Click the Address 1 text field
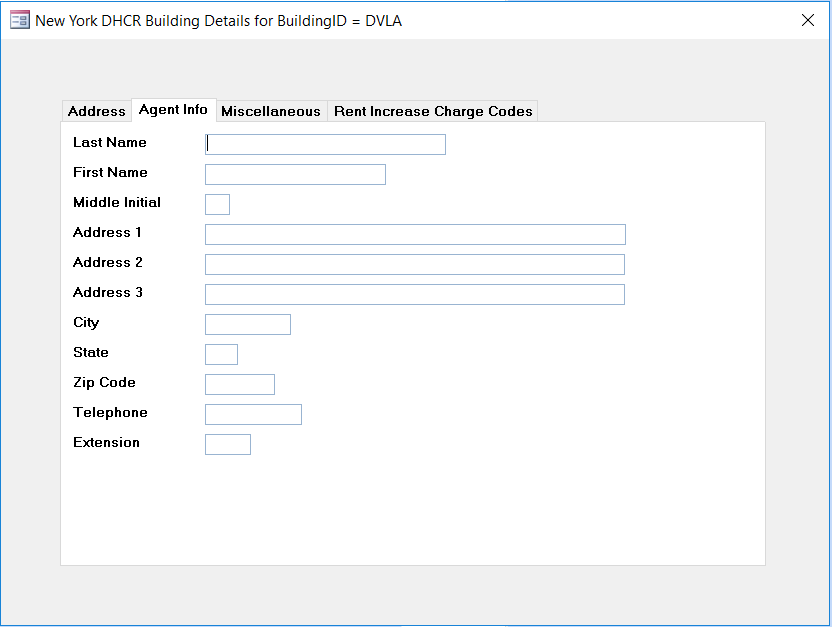The image size is (832, 627). click(415, 234)
